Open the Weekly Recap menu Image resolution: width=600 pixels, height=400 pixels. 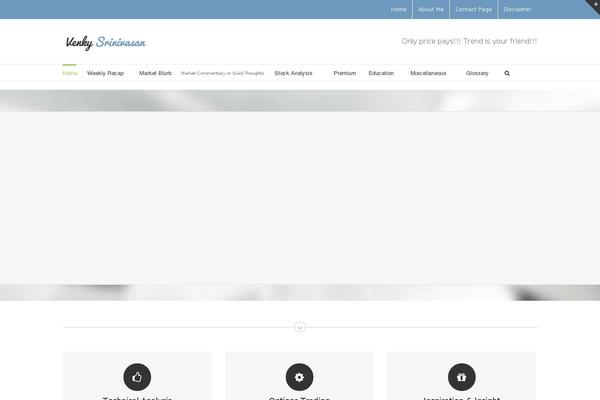pos(105,73)
